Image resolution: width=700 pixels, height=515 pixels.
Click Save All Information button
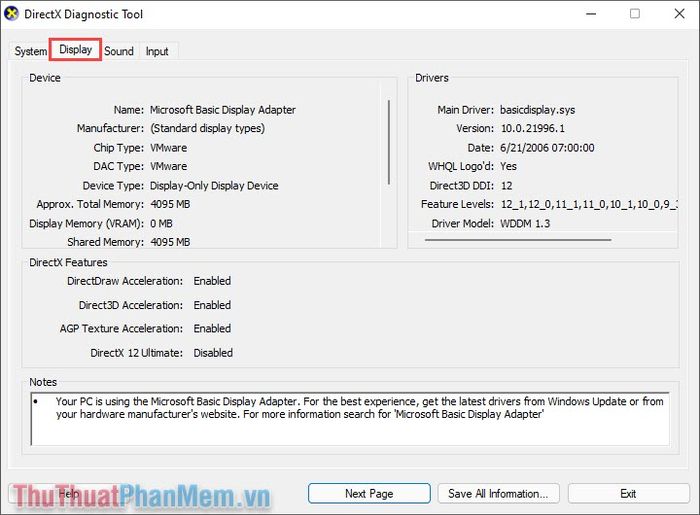[x=498, y=494]
